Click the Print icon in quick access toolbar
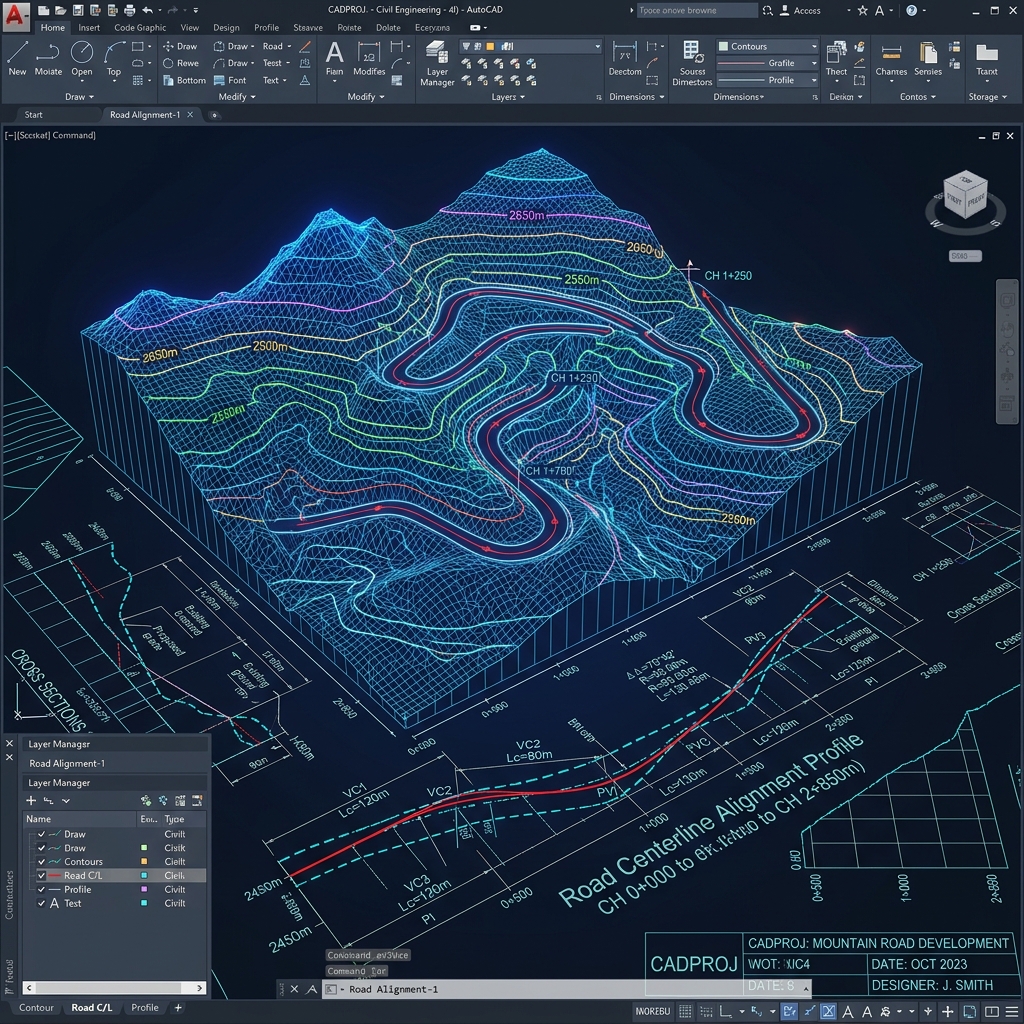1024x1024 pixels. (129, 10)
